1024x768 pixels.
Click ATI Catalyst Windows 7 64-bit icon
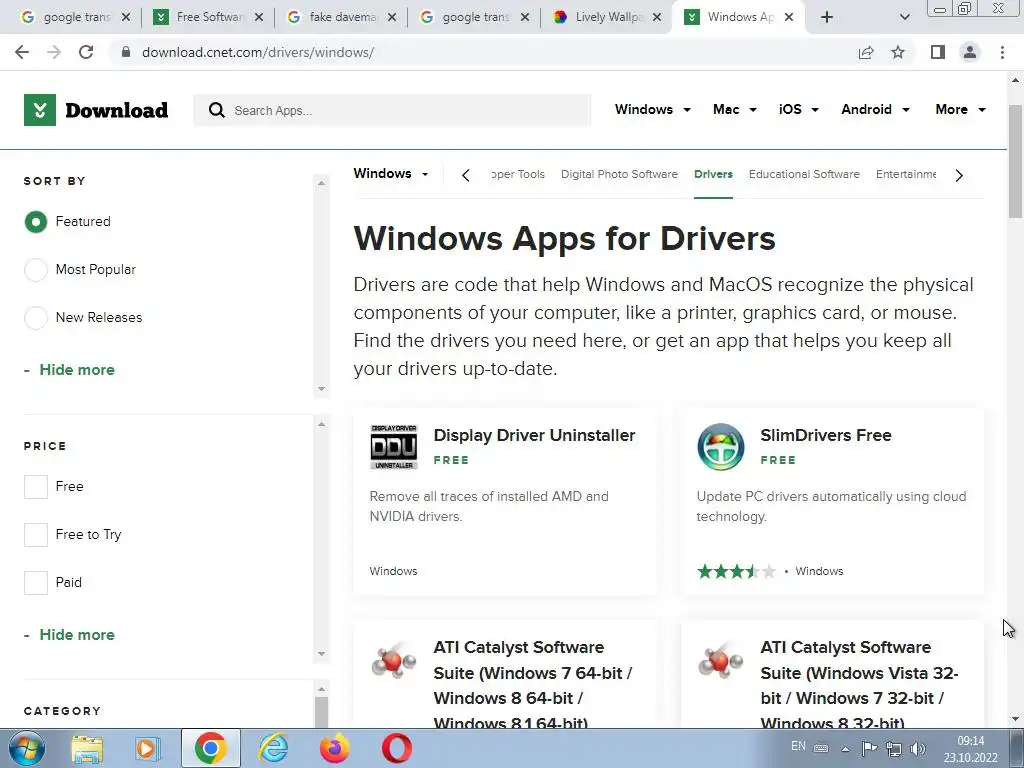coord(394,660)
